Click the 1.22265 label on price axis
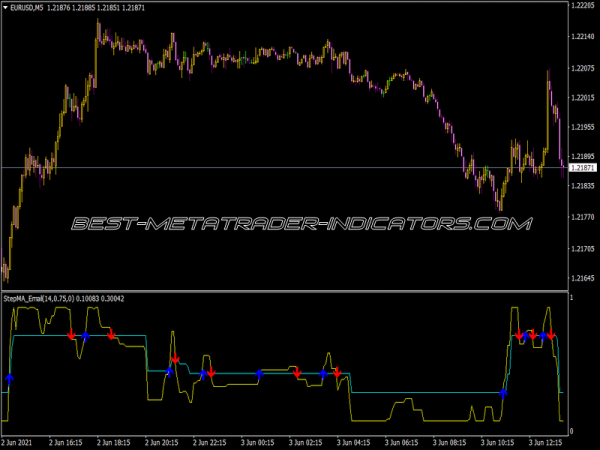 coord(583,7)
